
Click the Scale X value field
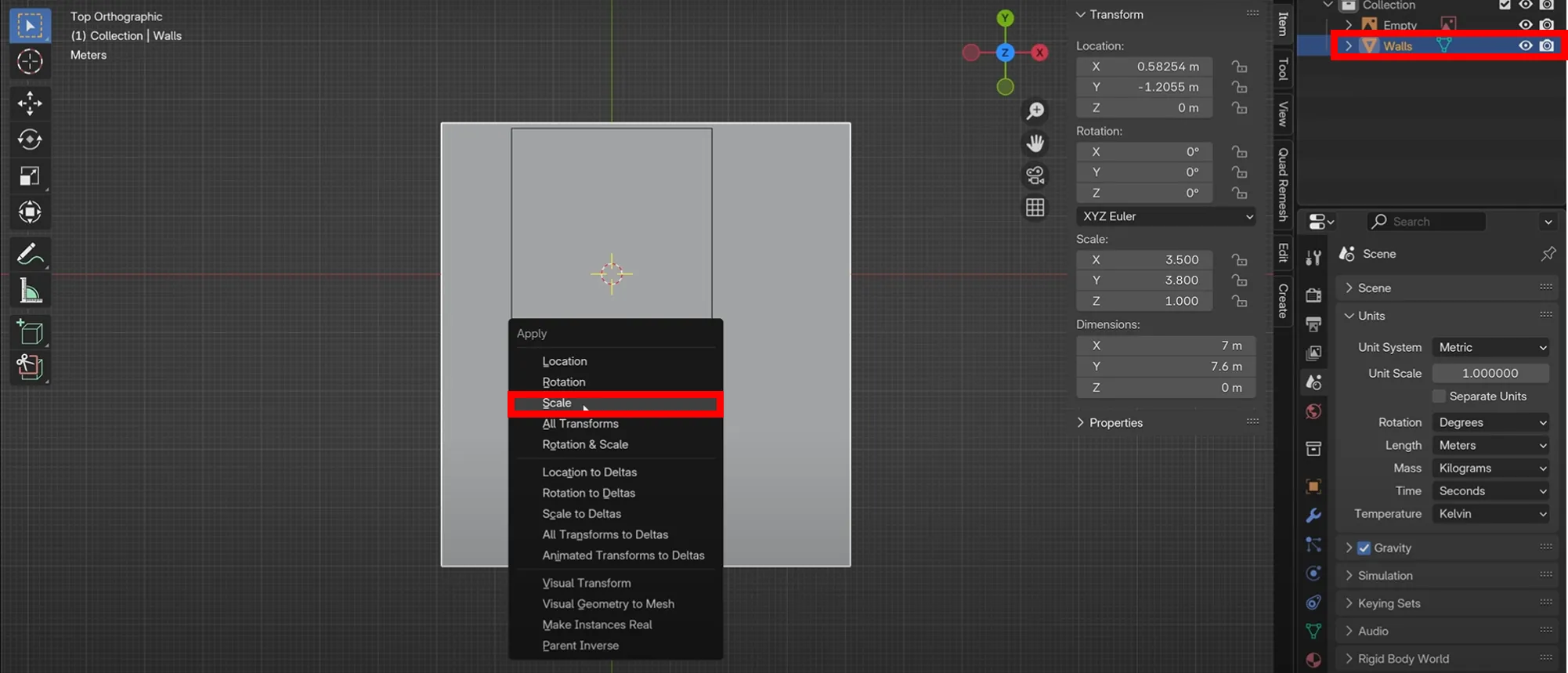[x=1144, y=260]
